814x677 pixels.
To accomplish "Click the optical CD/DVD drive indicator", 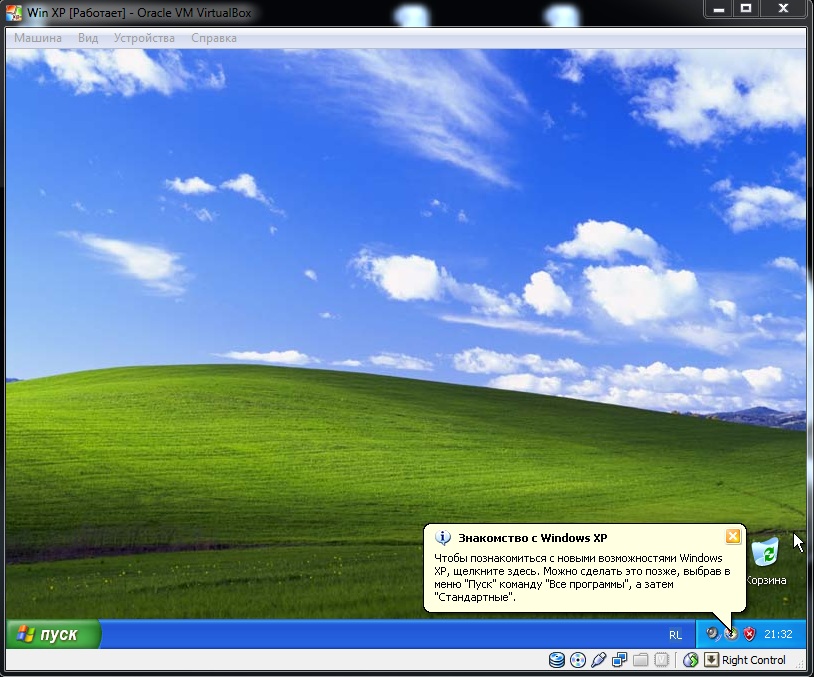I will (577, 660).
